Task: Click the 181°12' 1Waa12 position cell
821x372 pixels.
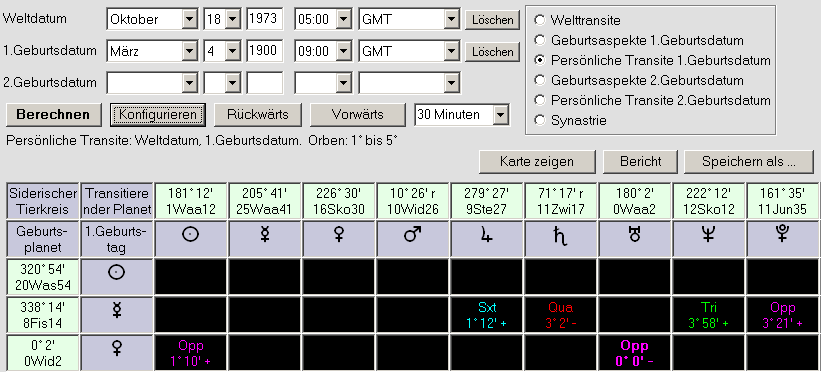Action: 191,201
